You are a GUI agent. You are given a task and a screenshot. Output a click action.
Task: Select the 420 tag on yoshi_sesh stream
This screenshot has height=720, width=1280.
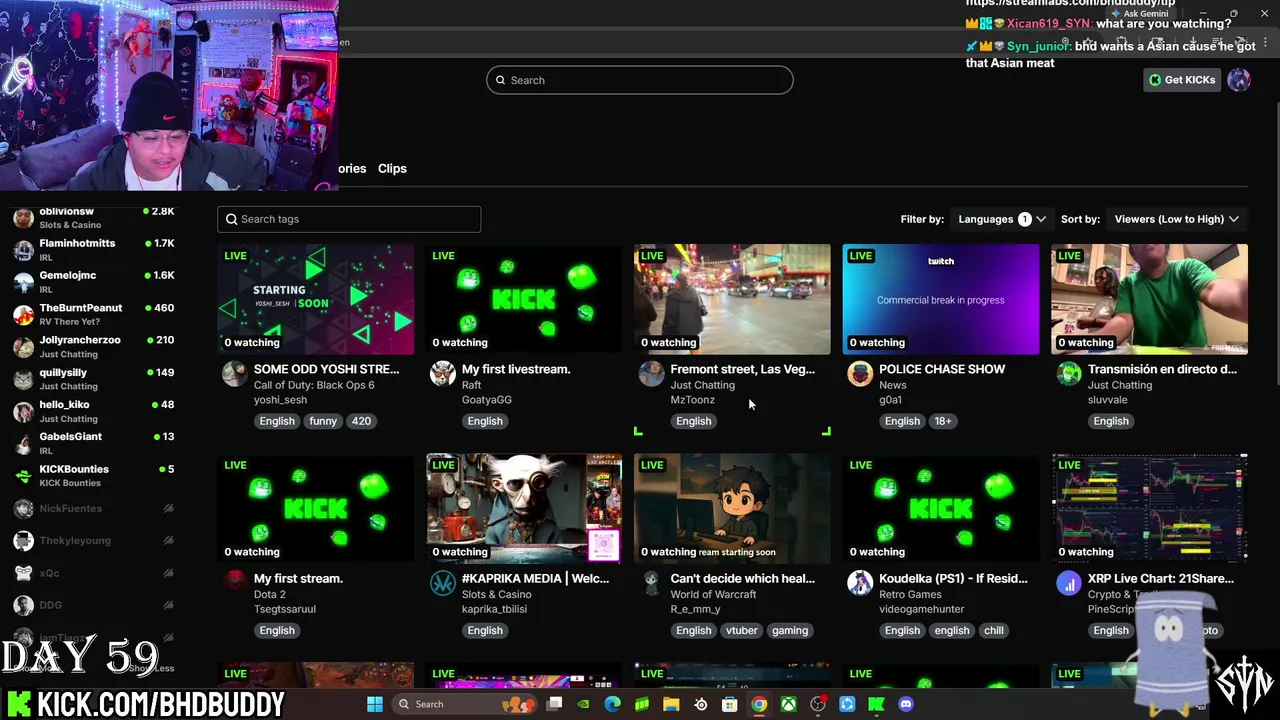(361, 421)
